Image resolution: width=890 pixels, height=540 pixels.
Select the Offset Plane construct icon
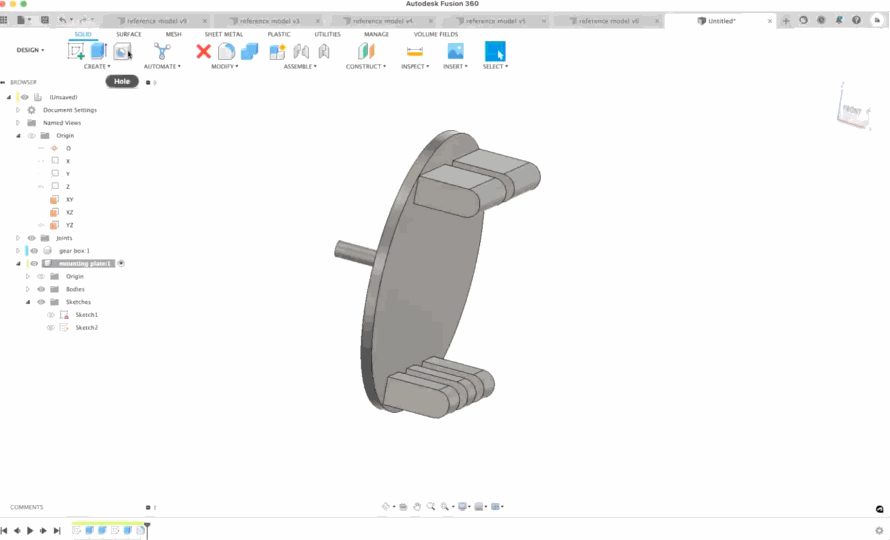coord(366,51)
